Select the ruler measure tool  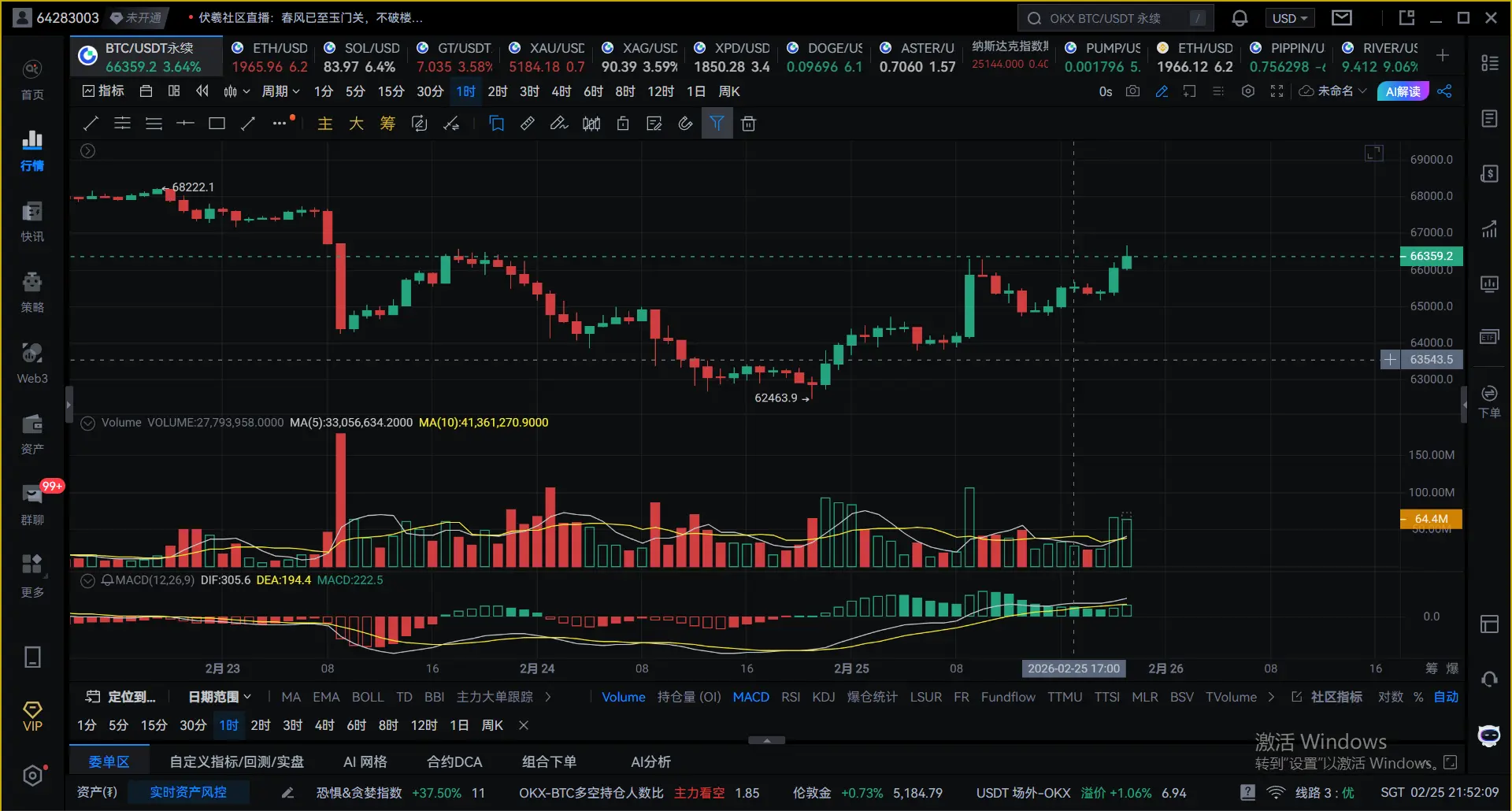(528, 124)
